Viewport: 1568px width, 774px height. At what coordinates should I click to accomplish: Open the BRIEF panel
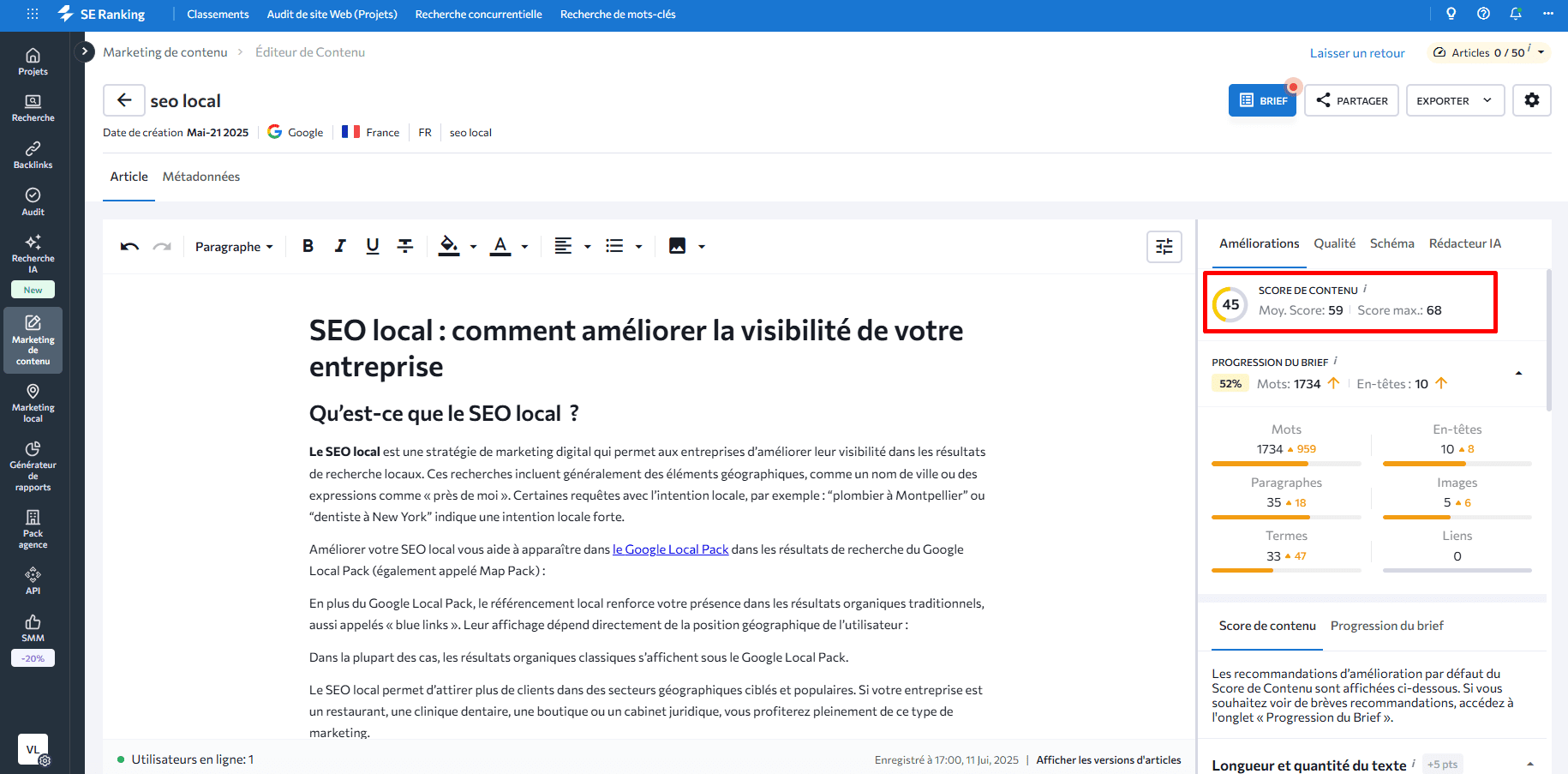coord(1263,100)
